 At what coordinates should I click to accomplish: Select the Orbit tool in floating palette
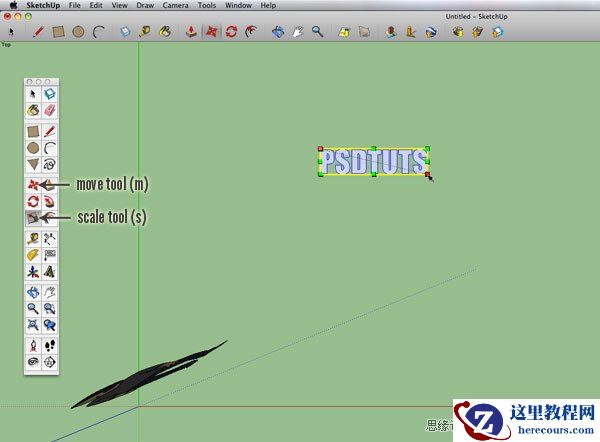(33, 292)
